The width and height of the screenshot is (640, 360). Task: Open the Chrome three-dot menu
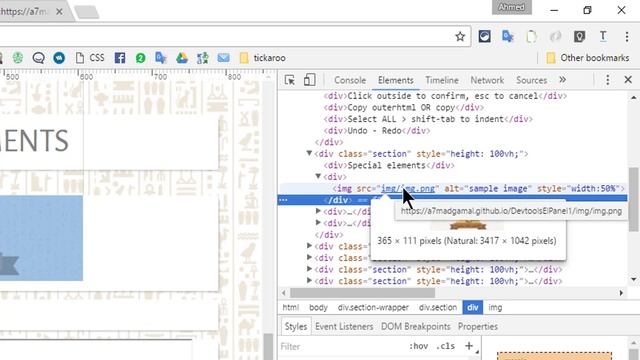tap(627, 37)
